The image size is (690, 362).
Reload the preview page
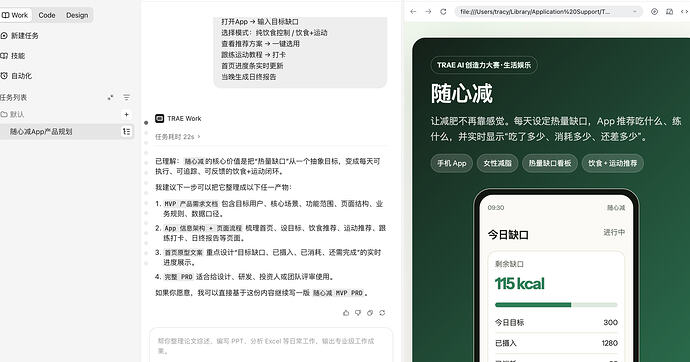(443, 12)
